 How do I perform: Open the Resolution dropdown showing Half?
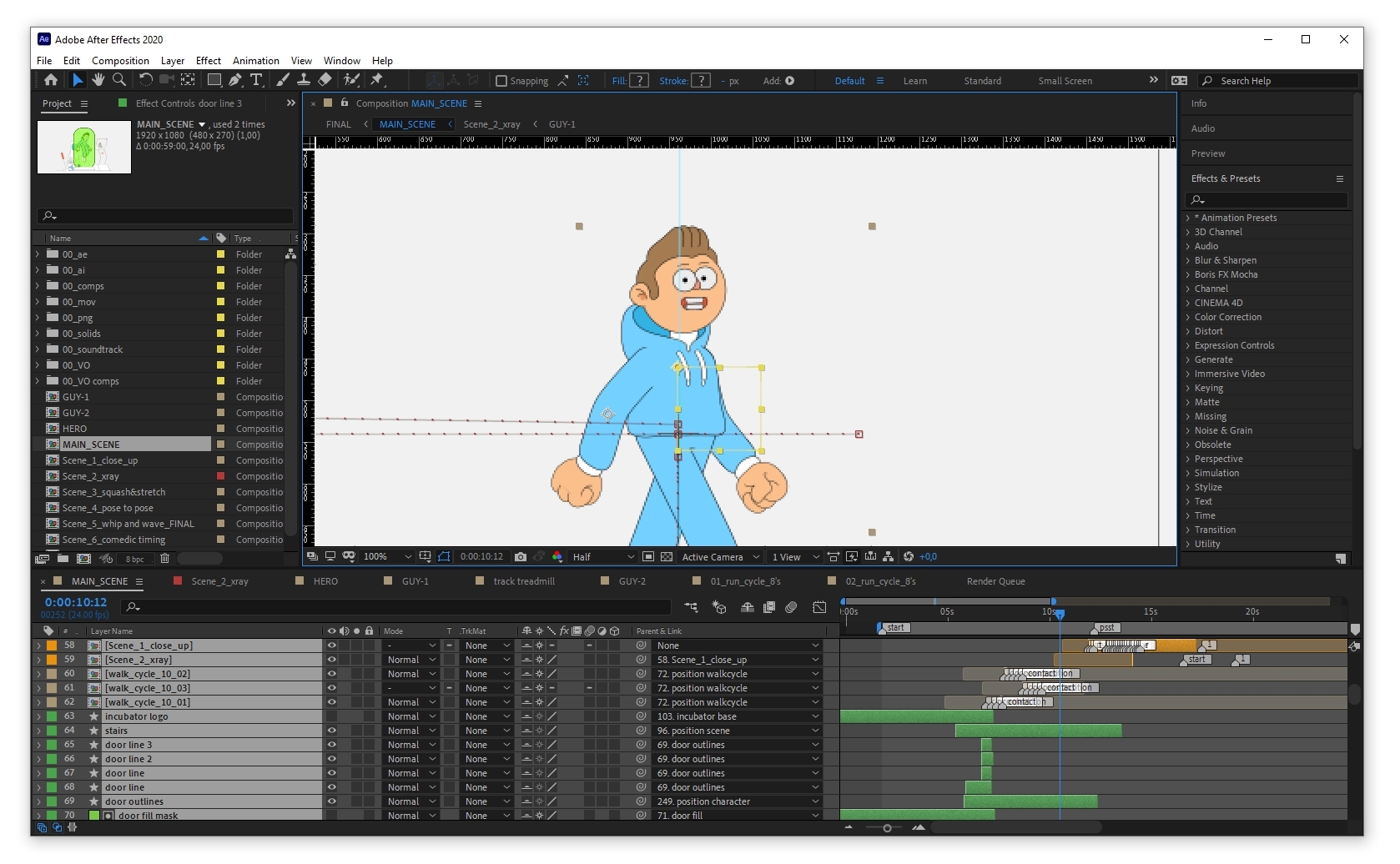pos(601,556)
